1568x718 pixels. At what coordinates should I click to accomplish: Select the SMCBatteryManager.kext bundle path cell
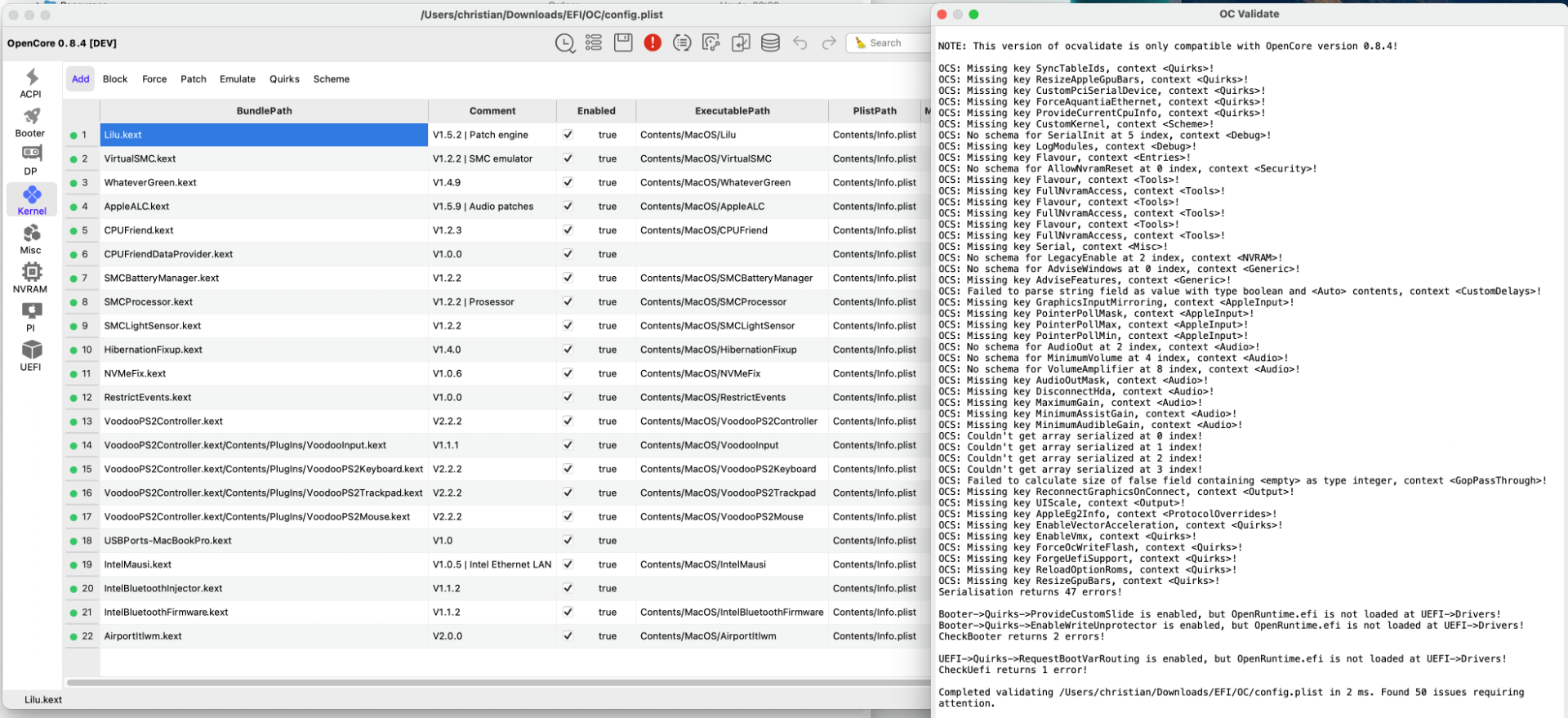(x=264, y=278)
